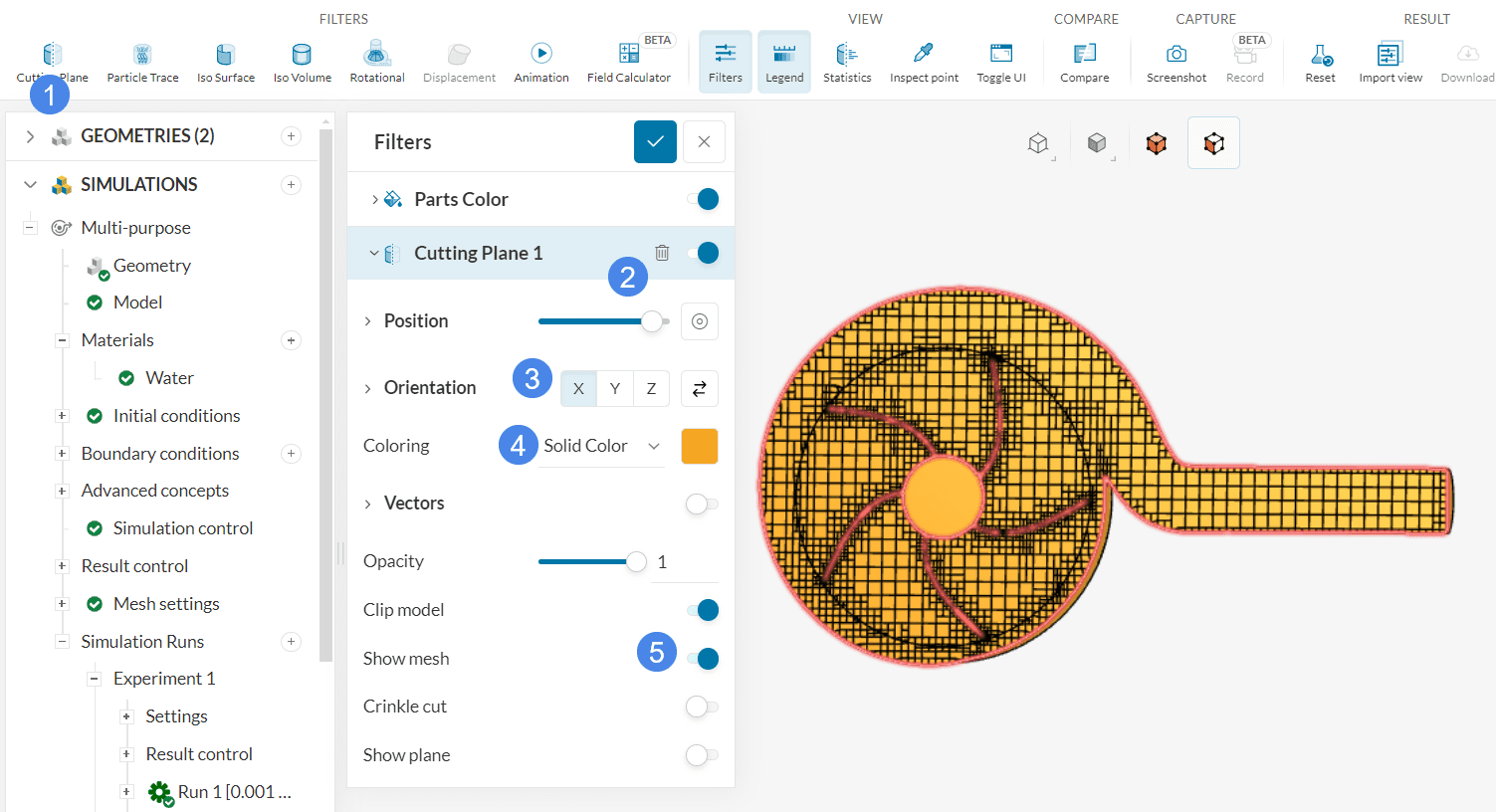
Task: Open the Field Calculator tool
Action: click(x=628, y=62)
